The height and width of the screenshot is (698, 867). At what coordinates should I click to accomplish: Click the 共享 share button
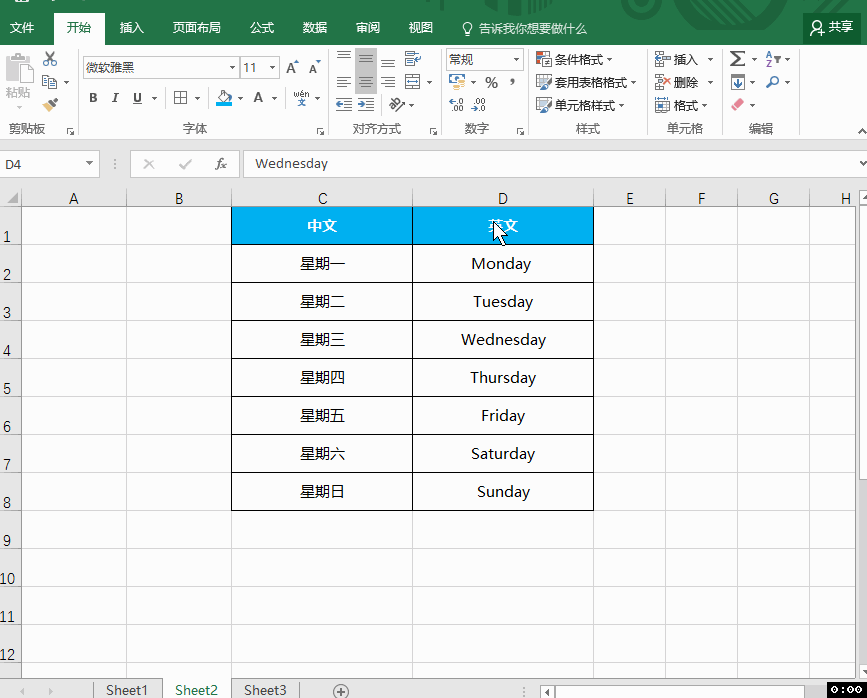(832, 28)
